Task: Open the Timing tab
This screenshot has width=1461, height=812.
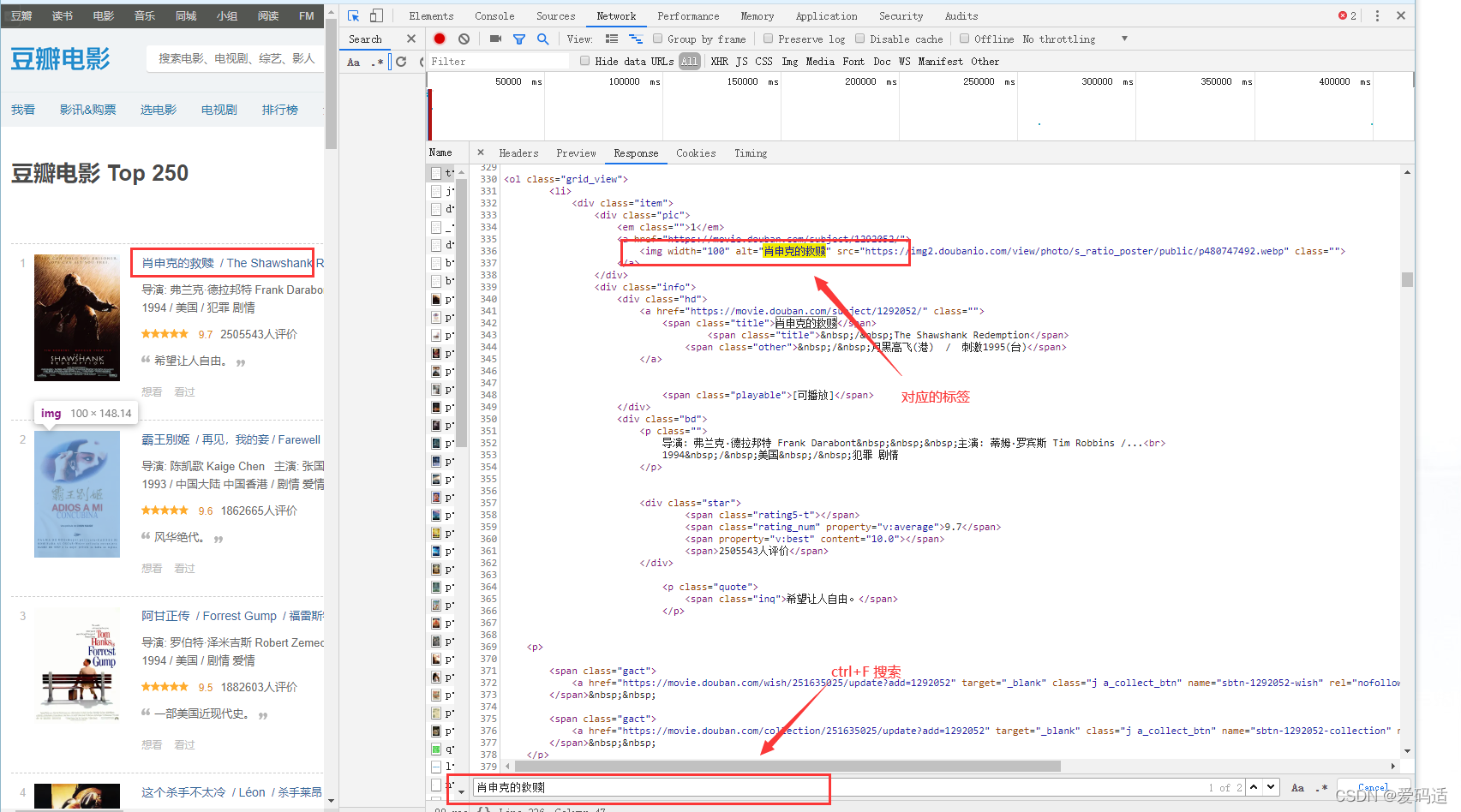Action: (751, 153)
